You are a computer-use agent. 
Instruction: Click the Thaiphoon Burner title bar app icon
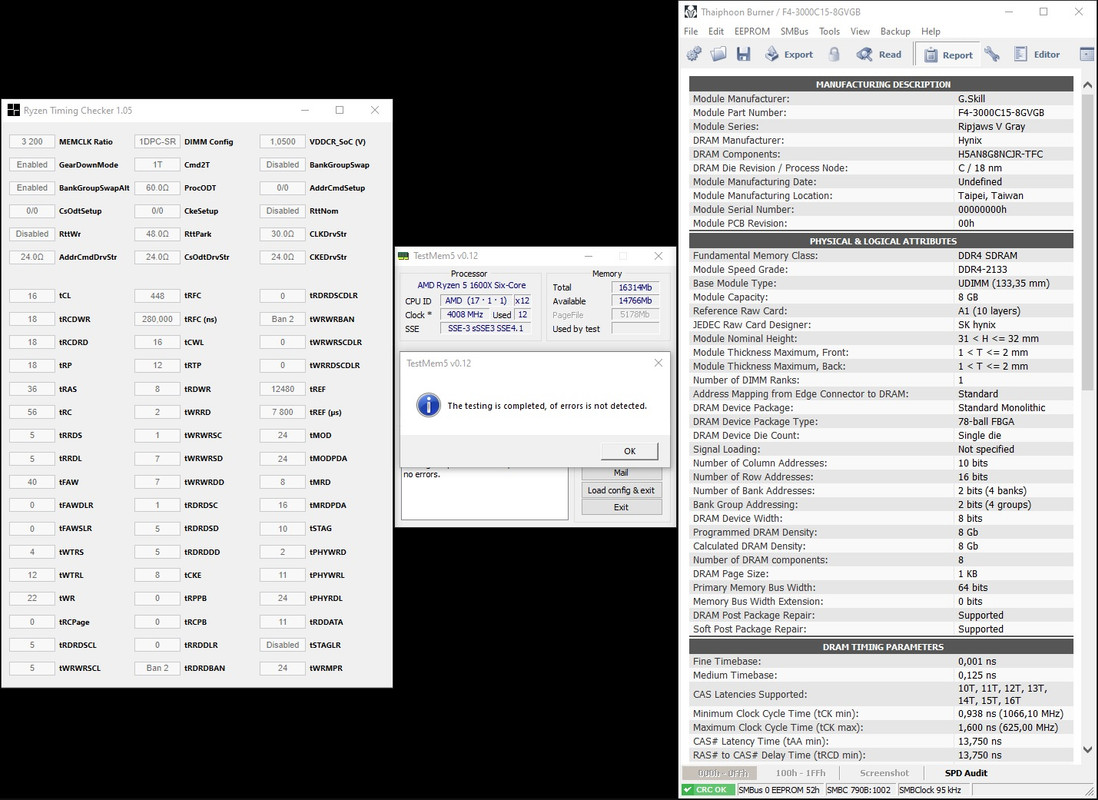coord(690,12)
